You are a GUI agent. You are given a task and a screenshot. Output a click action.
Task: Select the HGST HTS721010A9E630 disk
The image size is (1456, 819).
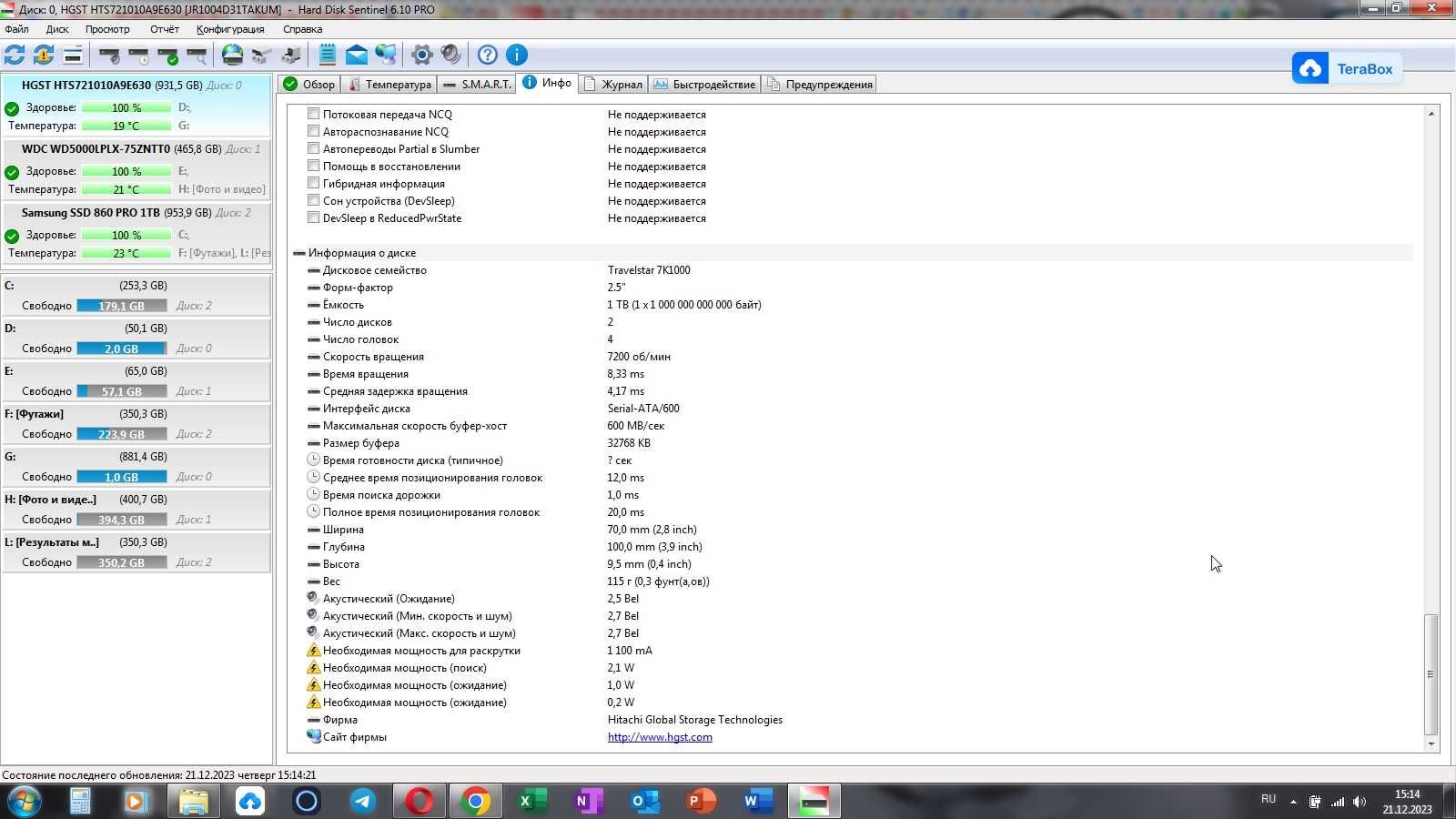(136, 106)
